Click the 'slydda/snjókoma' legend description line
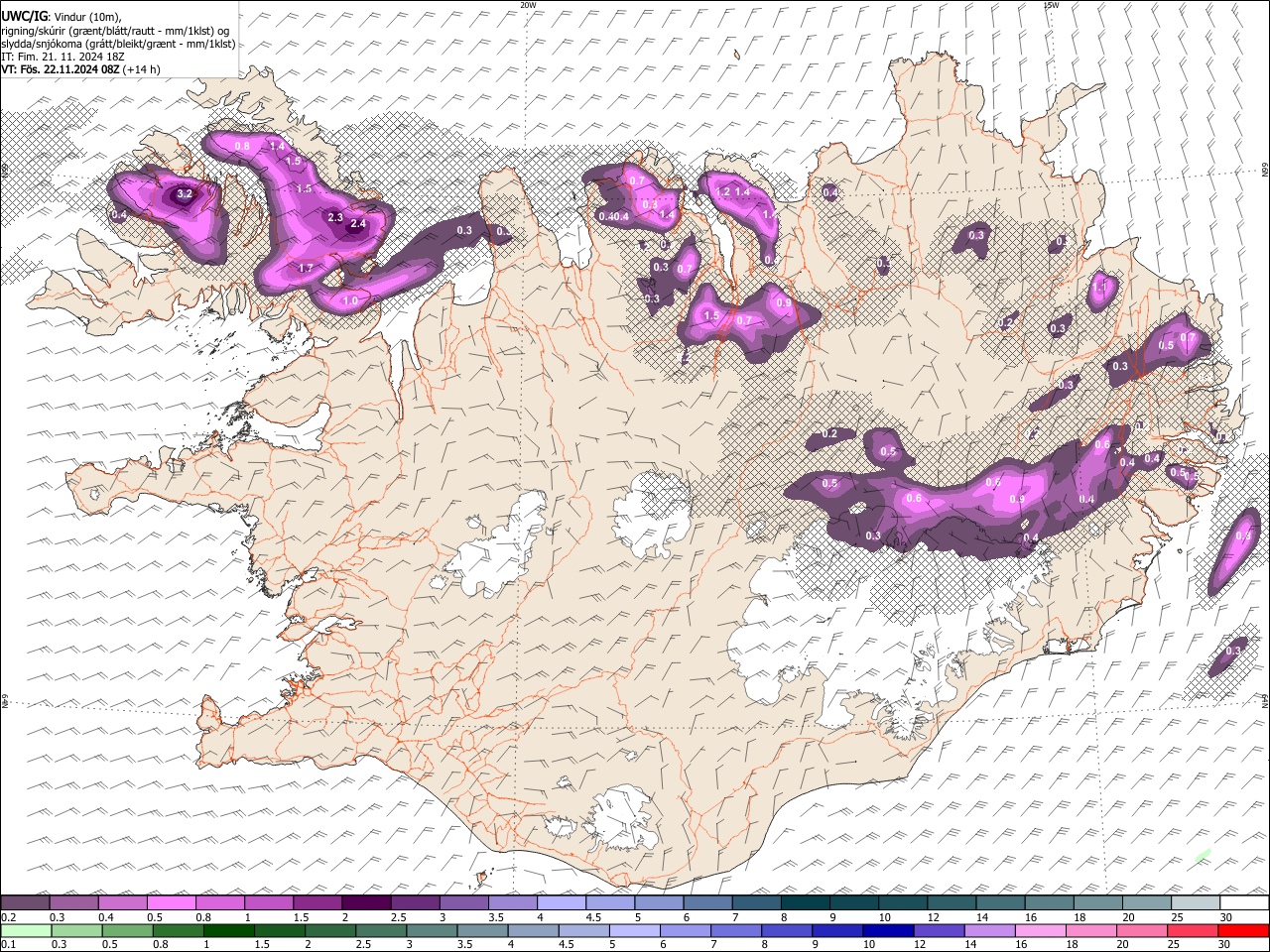Viewport: 1270px width, 952px height. tap(118, 44)
